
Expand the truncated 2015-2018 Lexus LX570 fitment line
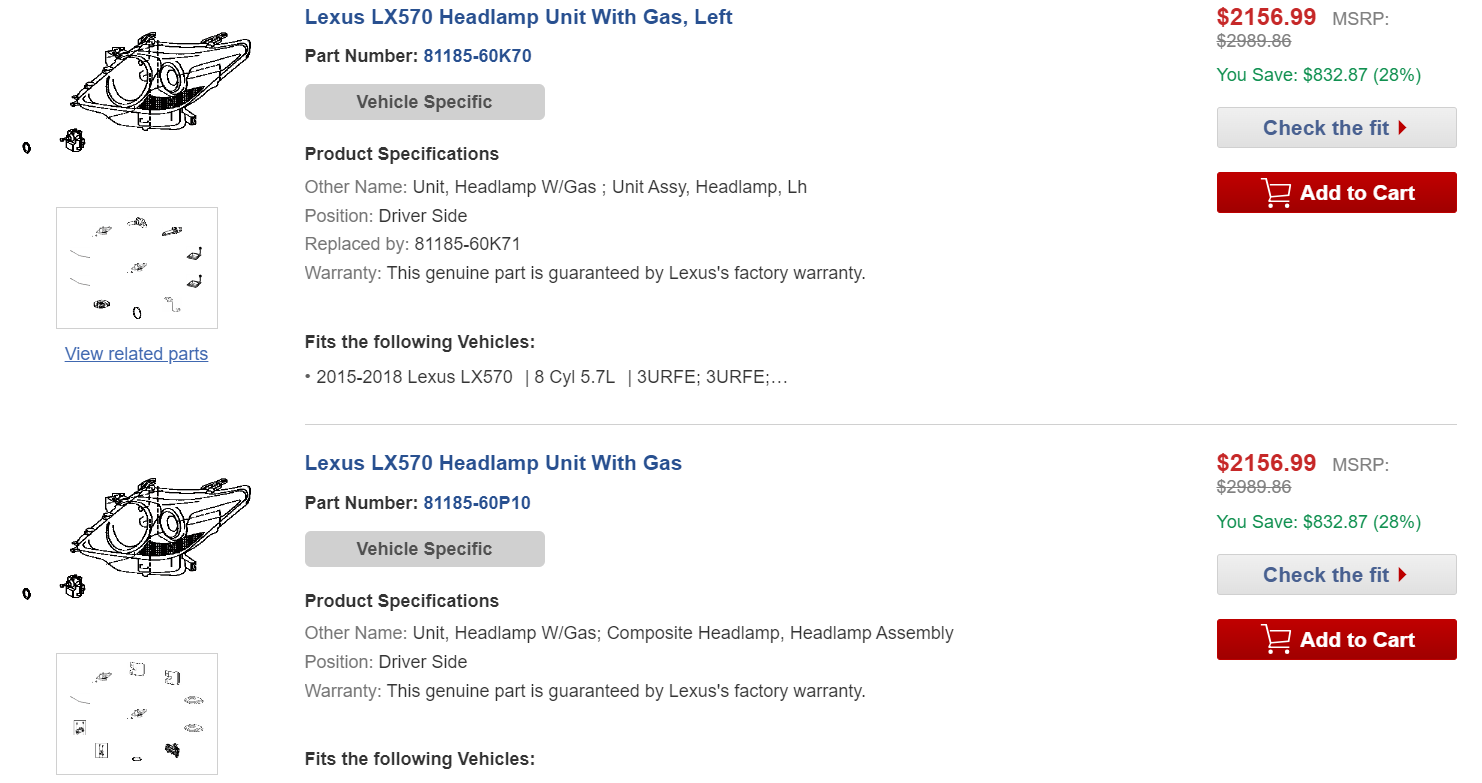[x=779, y=378]
